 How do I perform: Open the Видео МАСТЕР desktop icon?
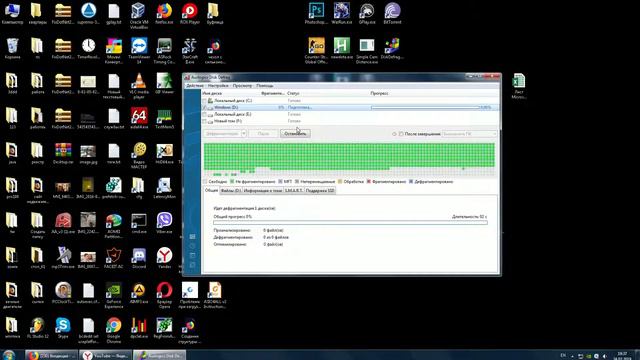pos(139,156)
